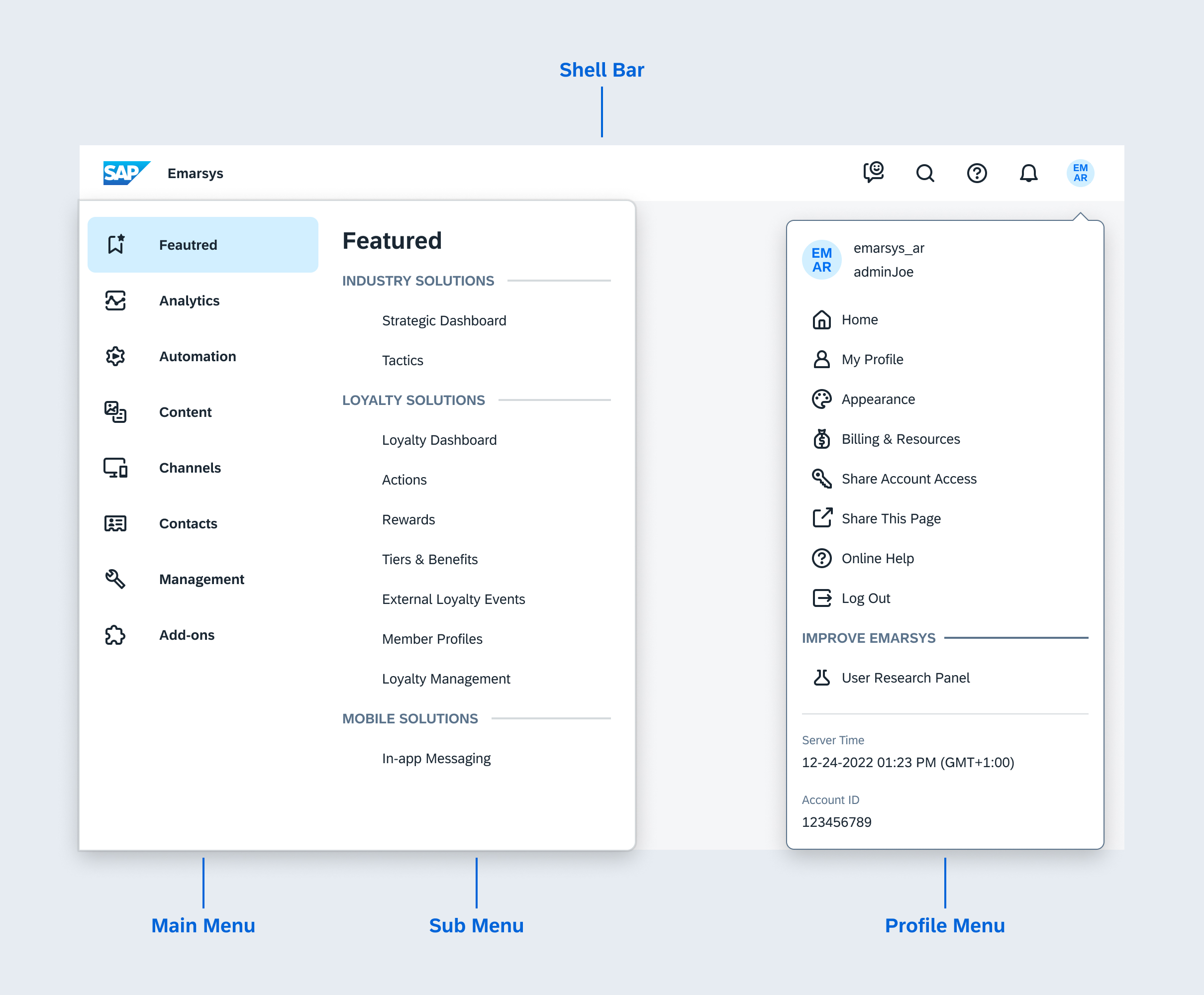Screen dimensions: 1204x995
Task: Open search from the shell bar
Action: click(x=925, y=173)
